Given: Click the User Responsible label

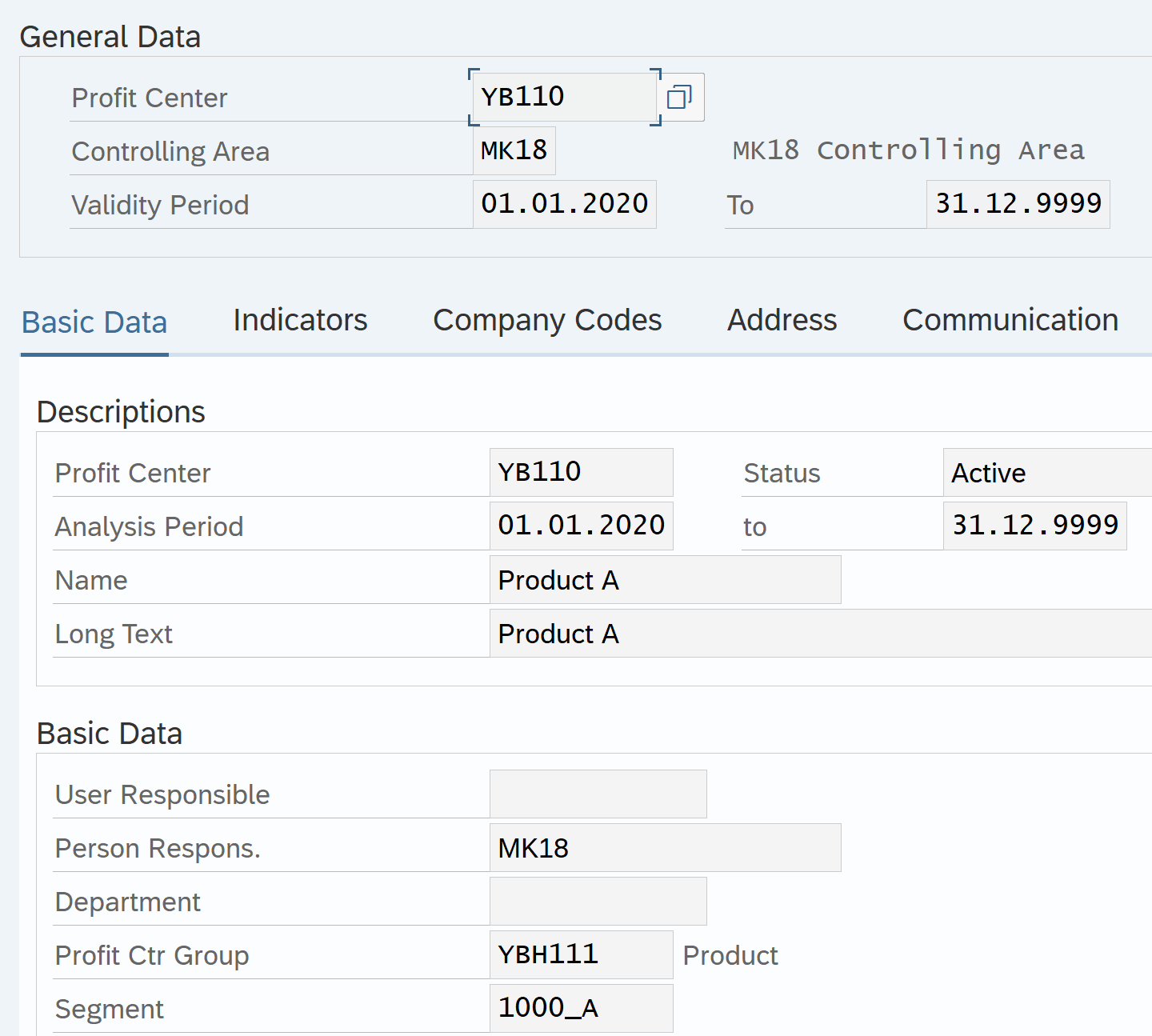Looking at the screenshot, I should click(x=162, y=794).
